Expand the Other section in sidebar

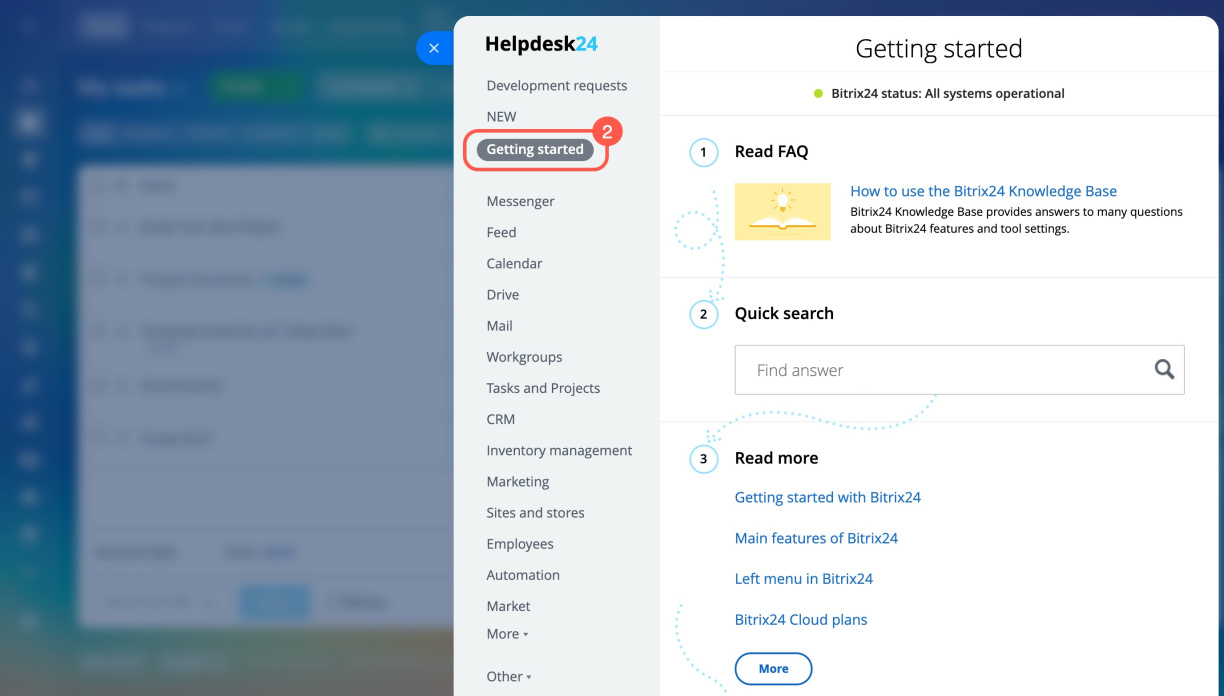[x=509, y=677]
